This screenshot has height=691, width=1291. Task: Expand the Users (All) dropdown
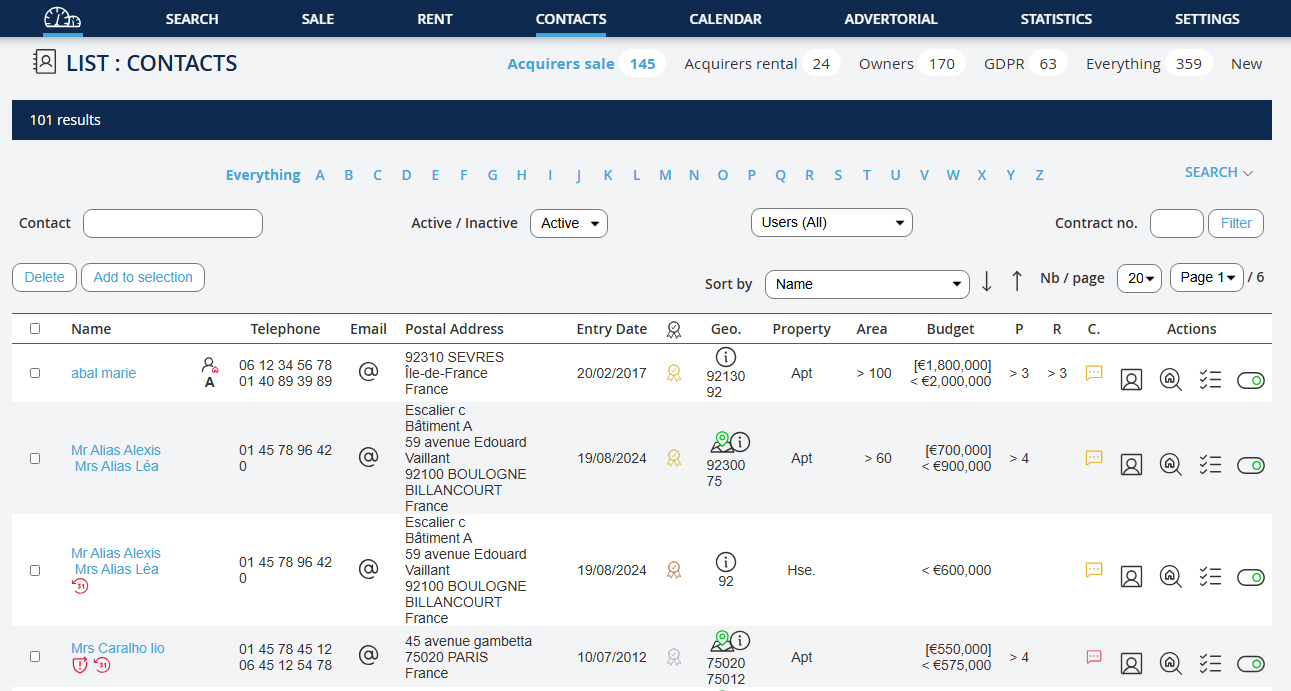[x=831, y=222]
